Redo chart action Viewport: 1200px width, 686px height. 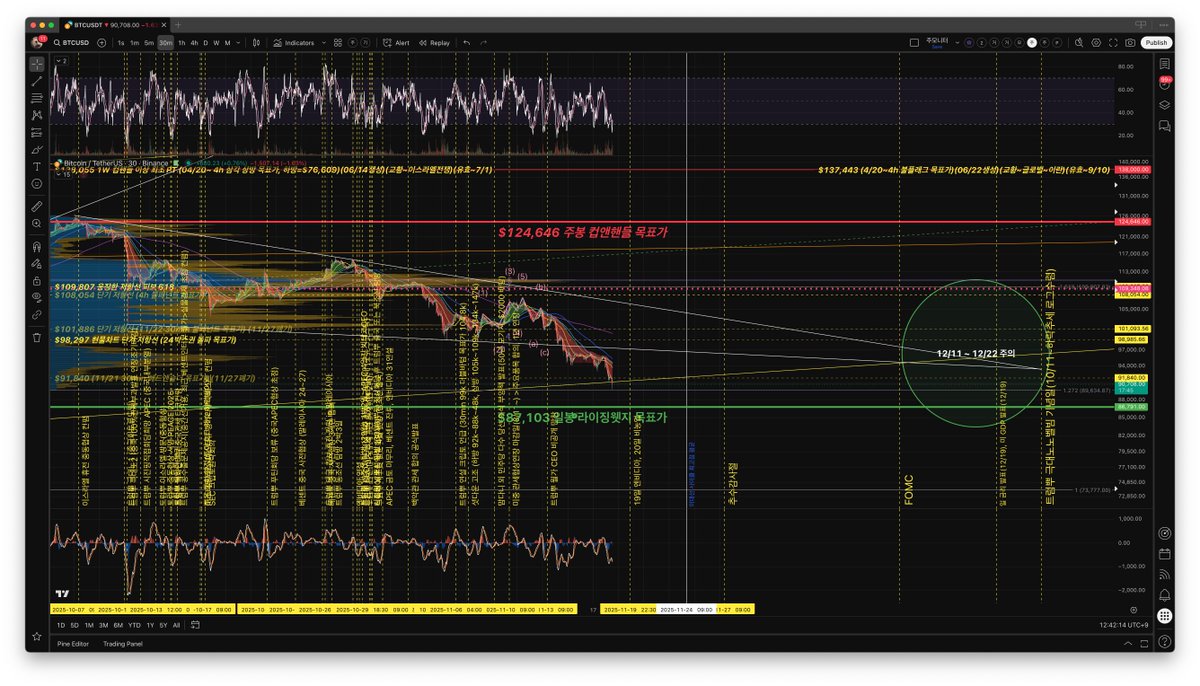pos(484,43)
